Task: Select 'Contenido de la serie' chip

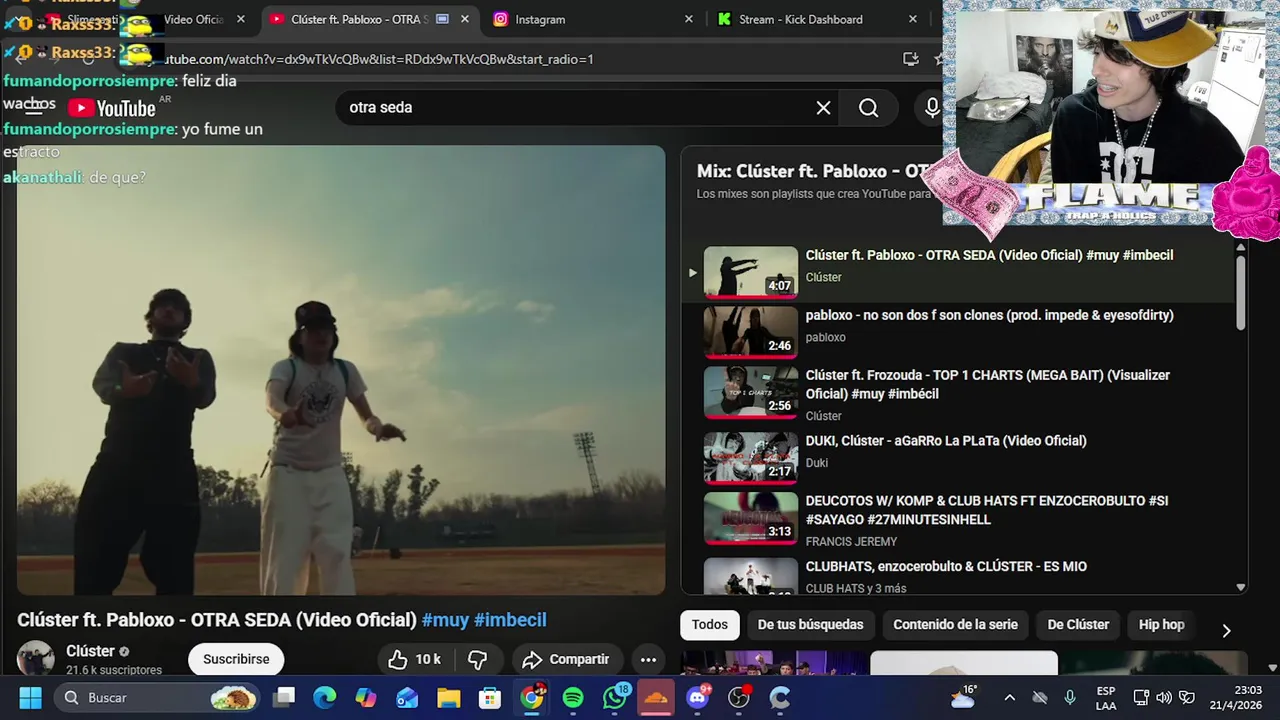Action: (x=955, y=625)
